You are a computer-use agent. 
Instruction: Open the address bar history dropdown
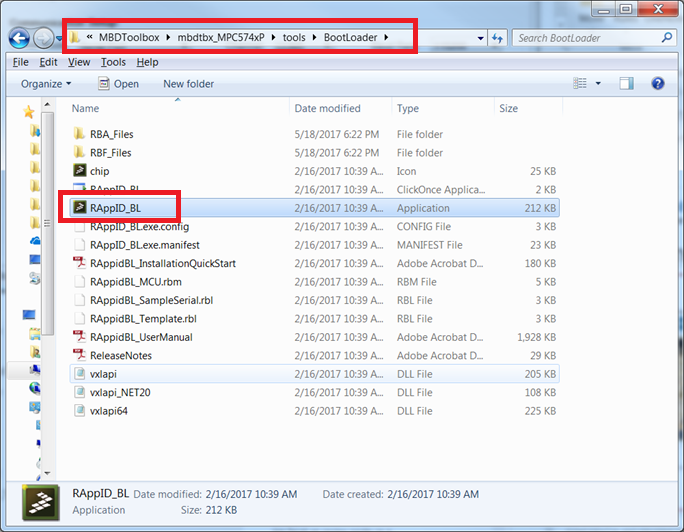coord(480,38)
